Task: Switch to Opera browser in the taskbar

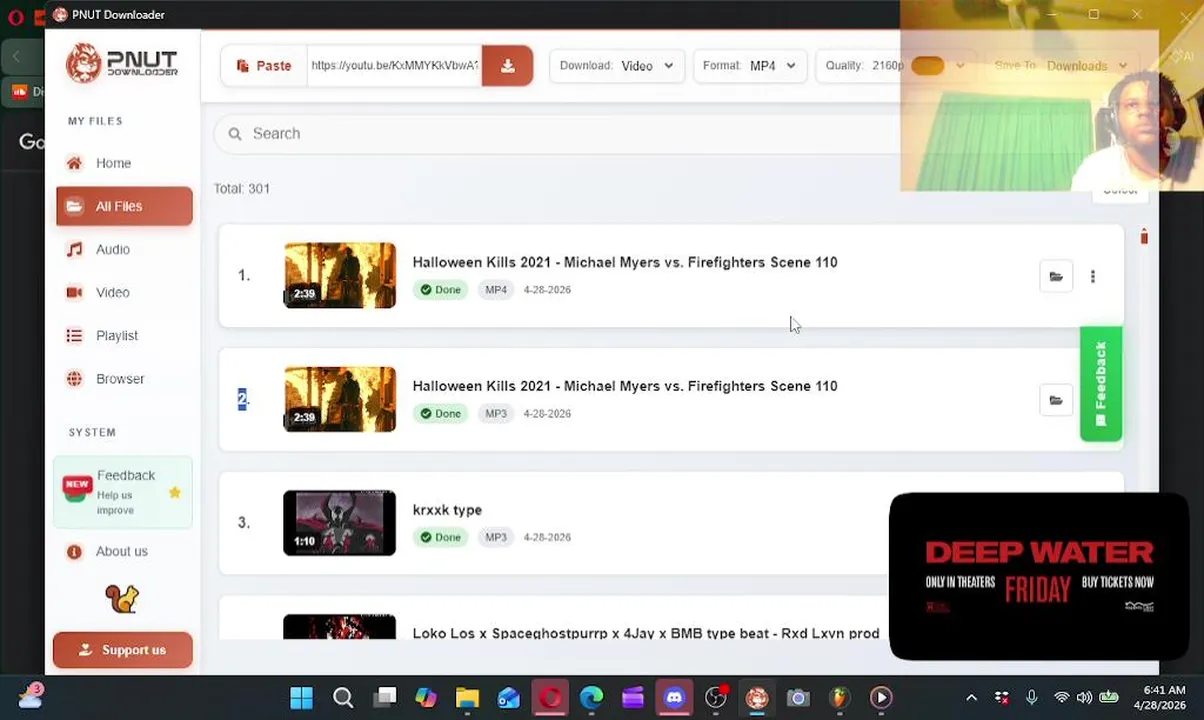Action: tap(550, 697)
